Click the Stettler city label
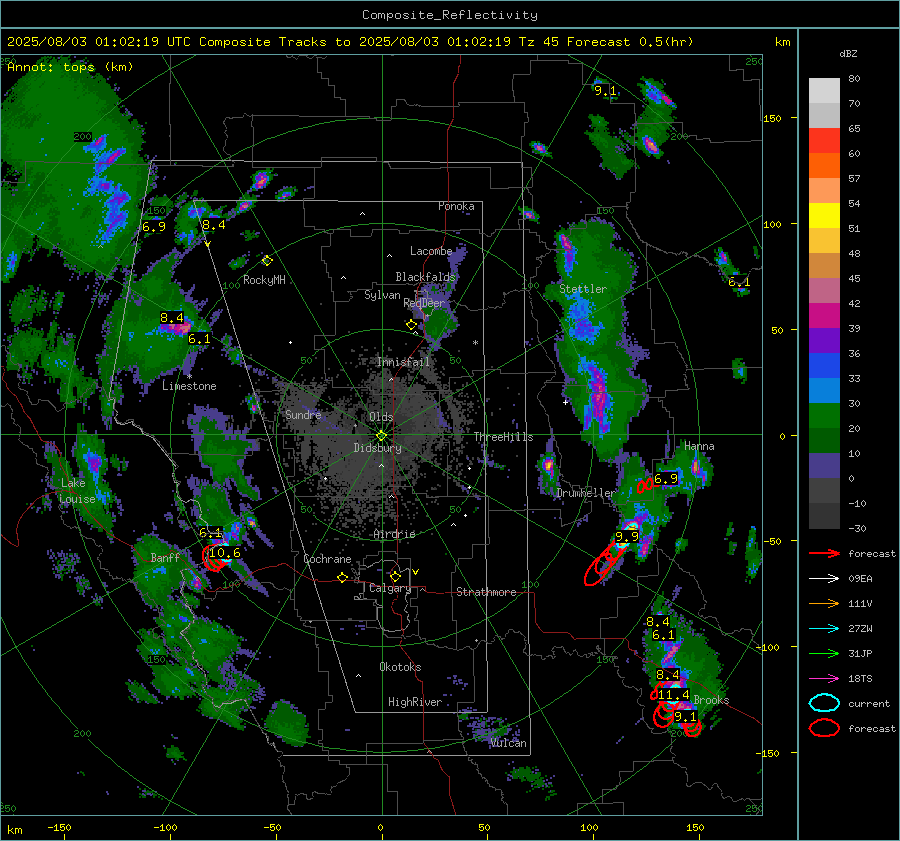 click(x=583, y=289)
